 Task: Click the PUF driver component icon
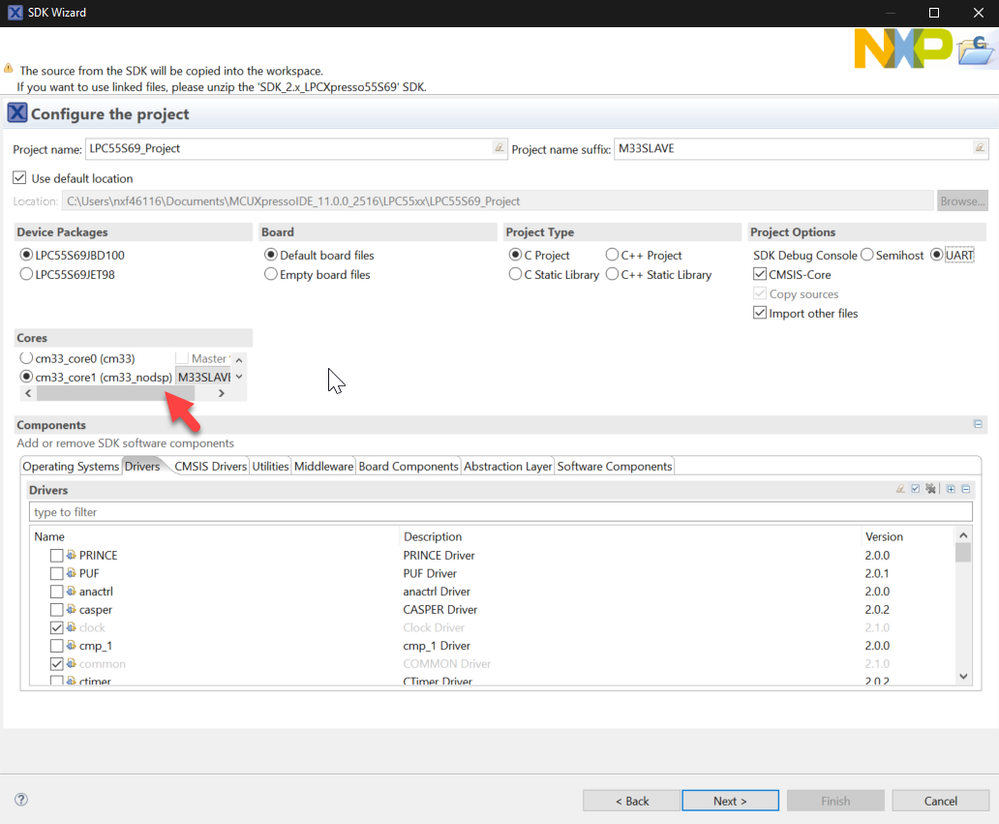point(71,573)
